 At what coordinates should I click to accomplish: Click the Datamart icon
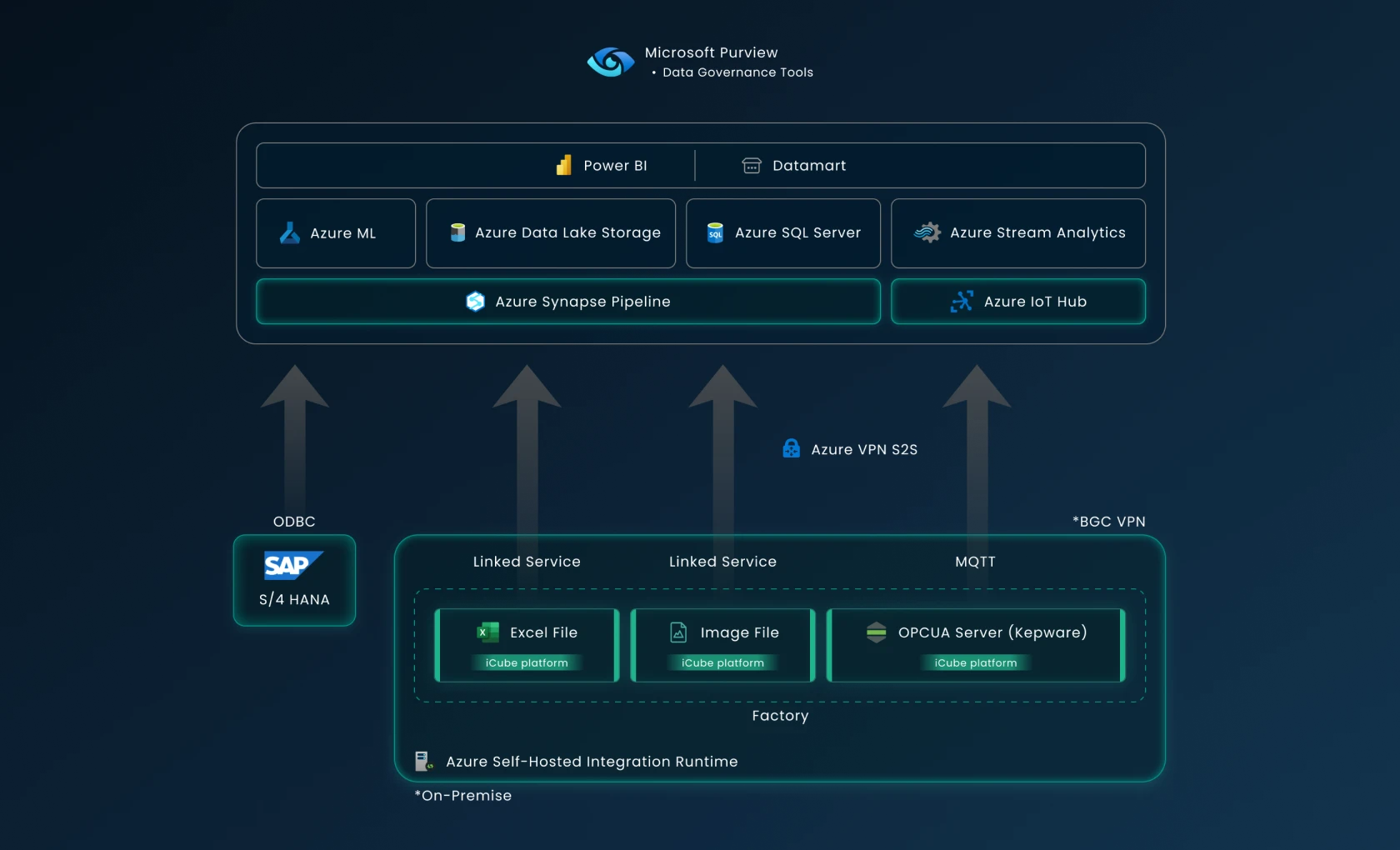pos(752,166)
